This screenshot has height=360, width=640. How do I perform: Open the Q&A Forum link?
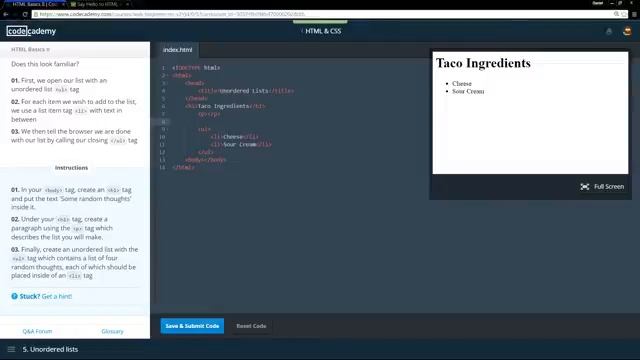point(37,331)
